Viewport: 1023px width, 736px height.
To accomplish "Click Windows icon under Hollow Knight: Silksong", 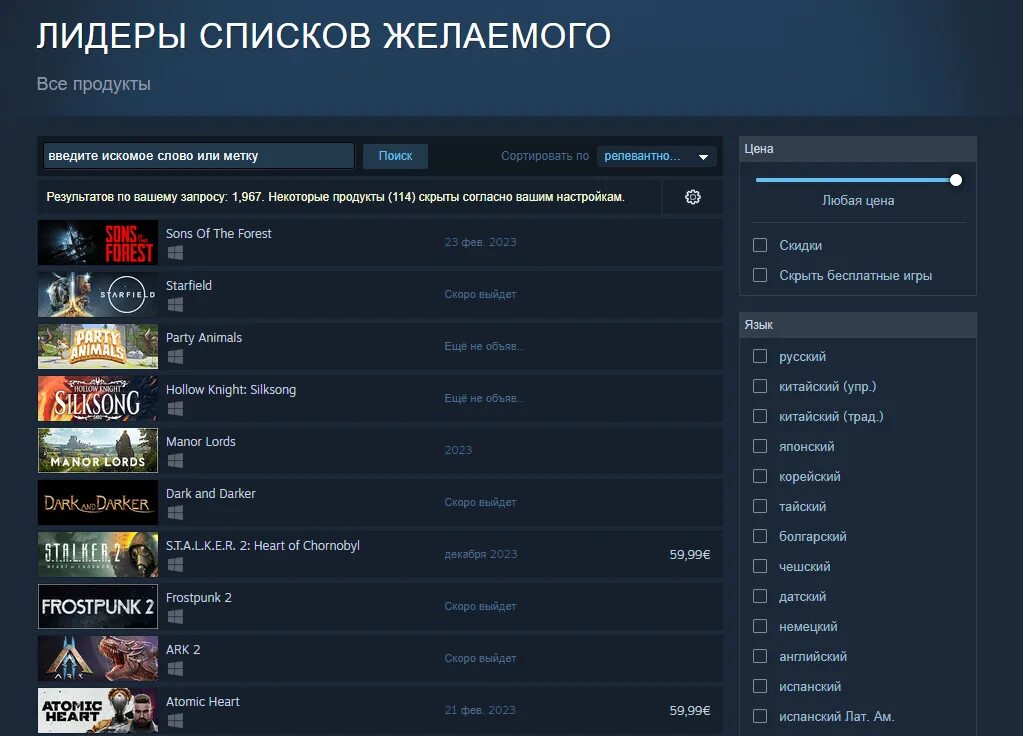I will [175, 409].
